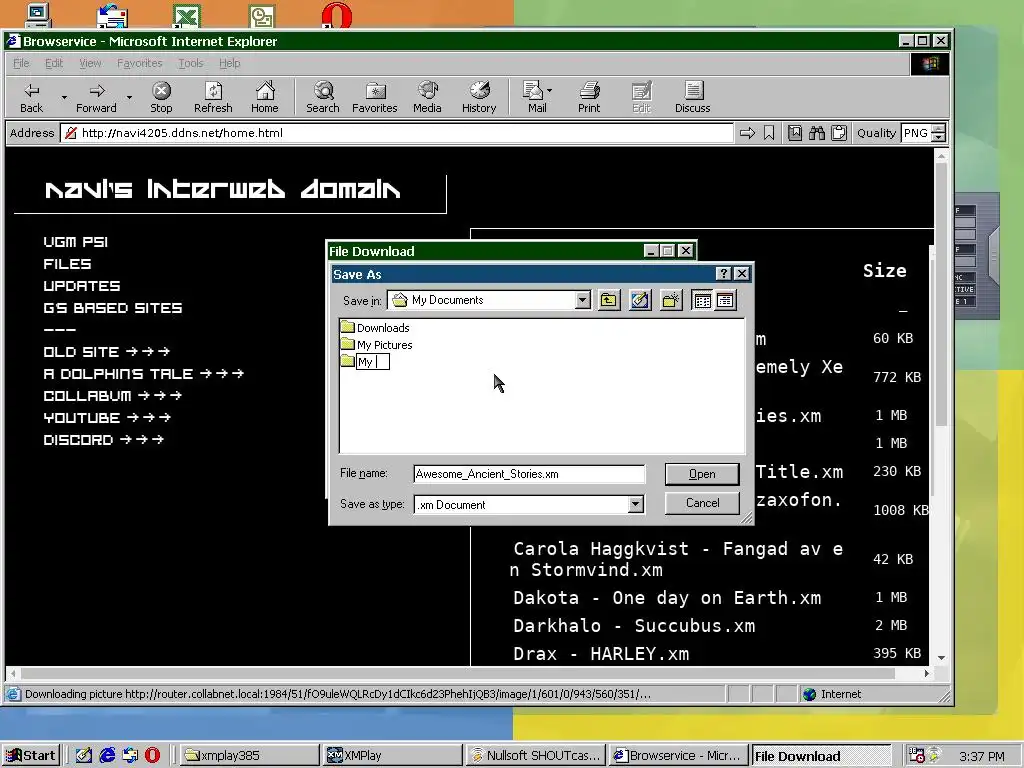Open the Tools menu
The image size is (1024, 768).
coord(191,63)
